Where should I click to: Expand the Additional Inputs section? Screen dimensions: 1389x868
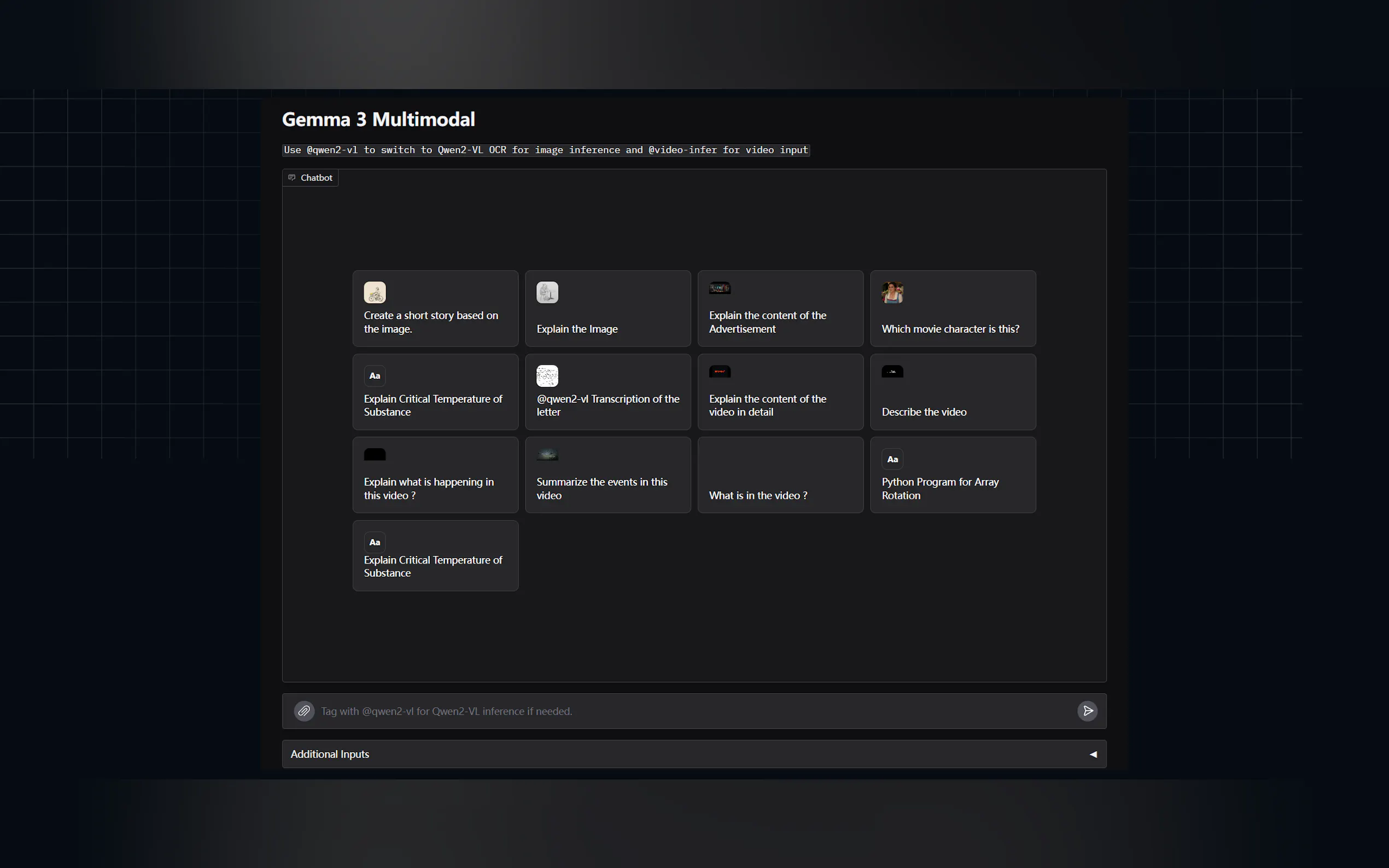tap(330, 754)
